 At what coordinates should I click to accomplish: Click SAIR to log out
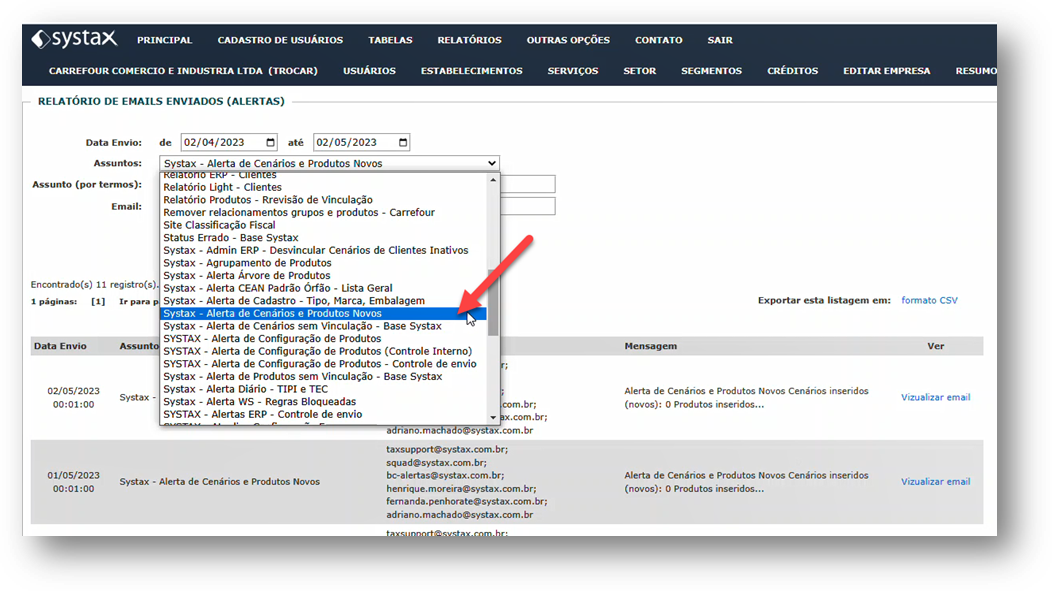(720, 40)
